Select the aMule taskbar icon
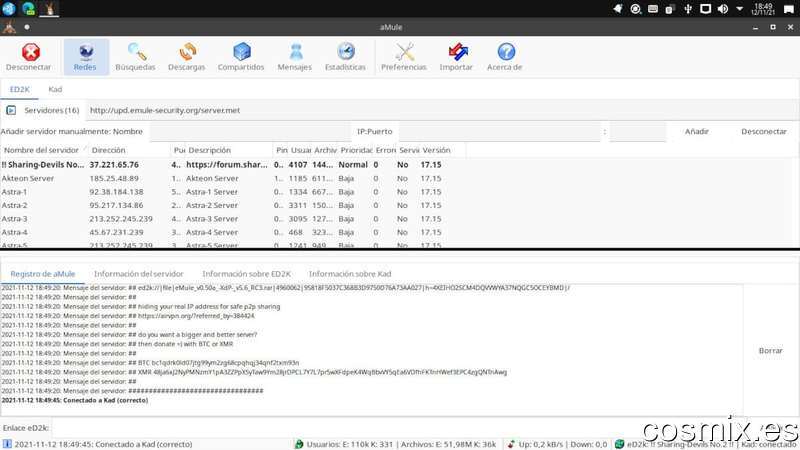800x450 pixels. click(49, 9)
